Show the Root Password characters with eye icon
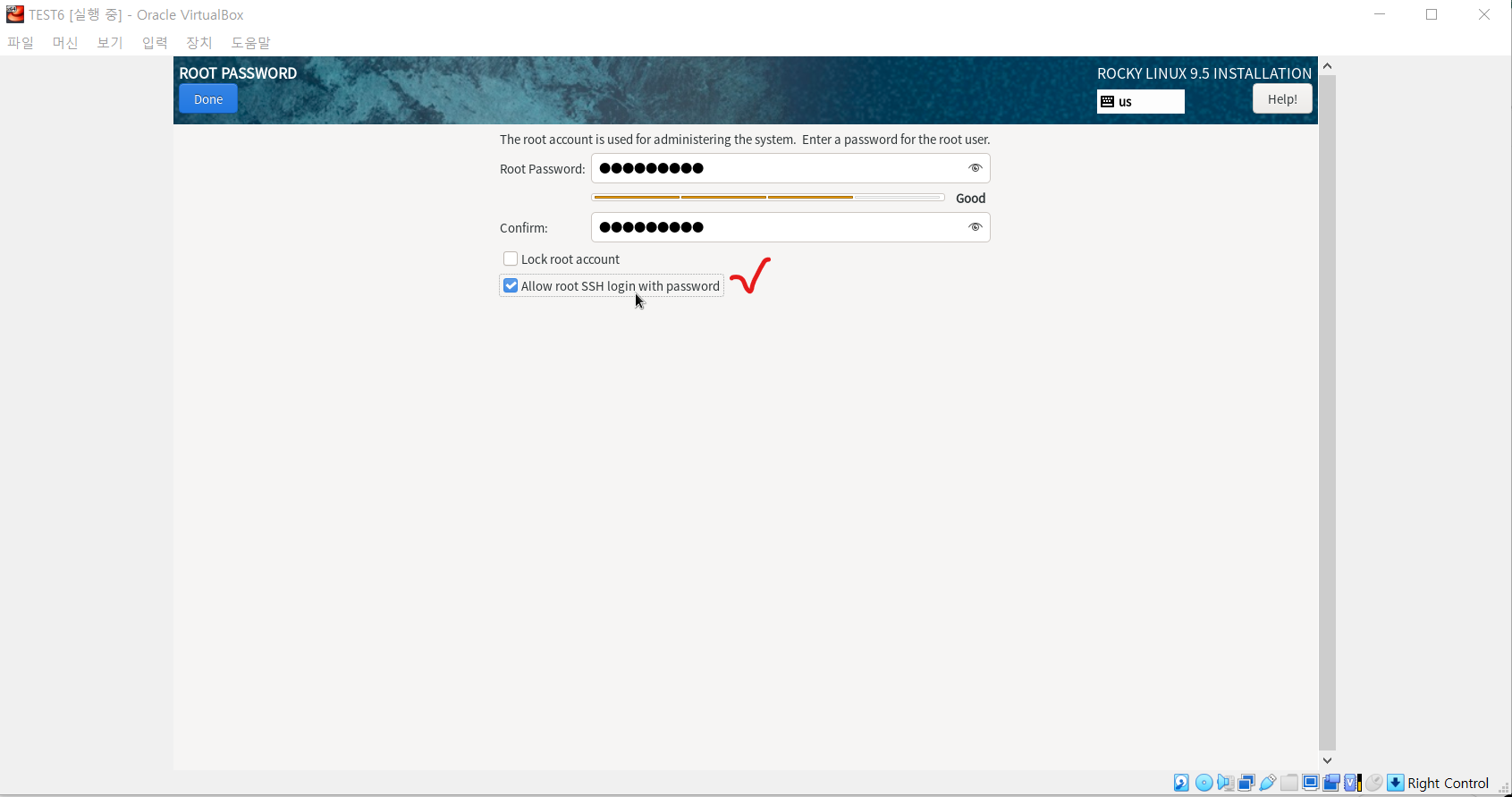The image size is (1512, 797). (976, 168)
